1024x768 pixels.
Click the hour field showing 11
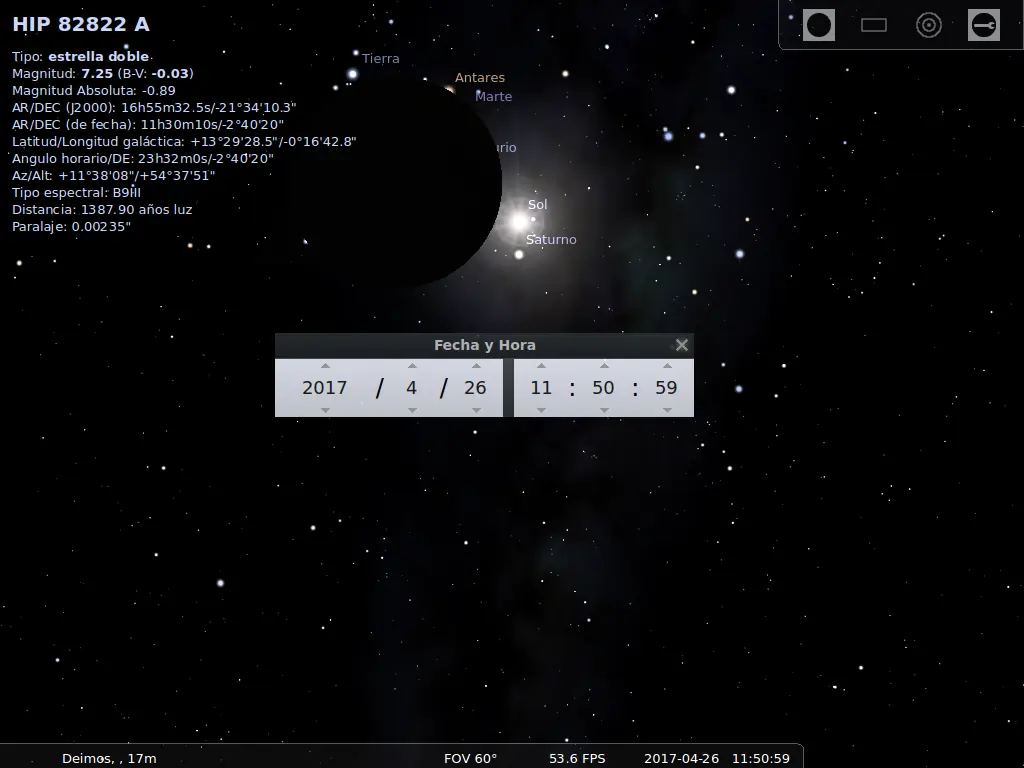(x=541, y=388)
